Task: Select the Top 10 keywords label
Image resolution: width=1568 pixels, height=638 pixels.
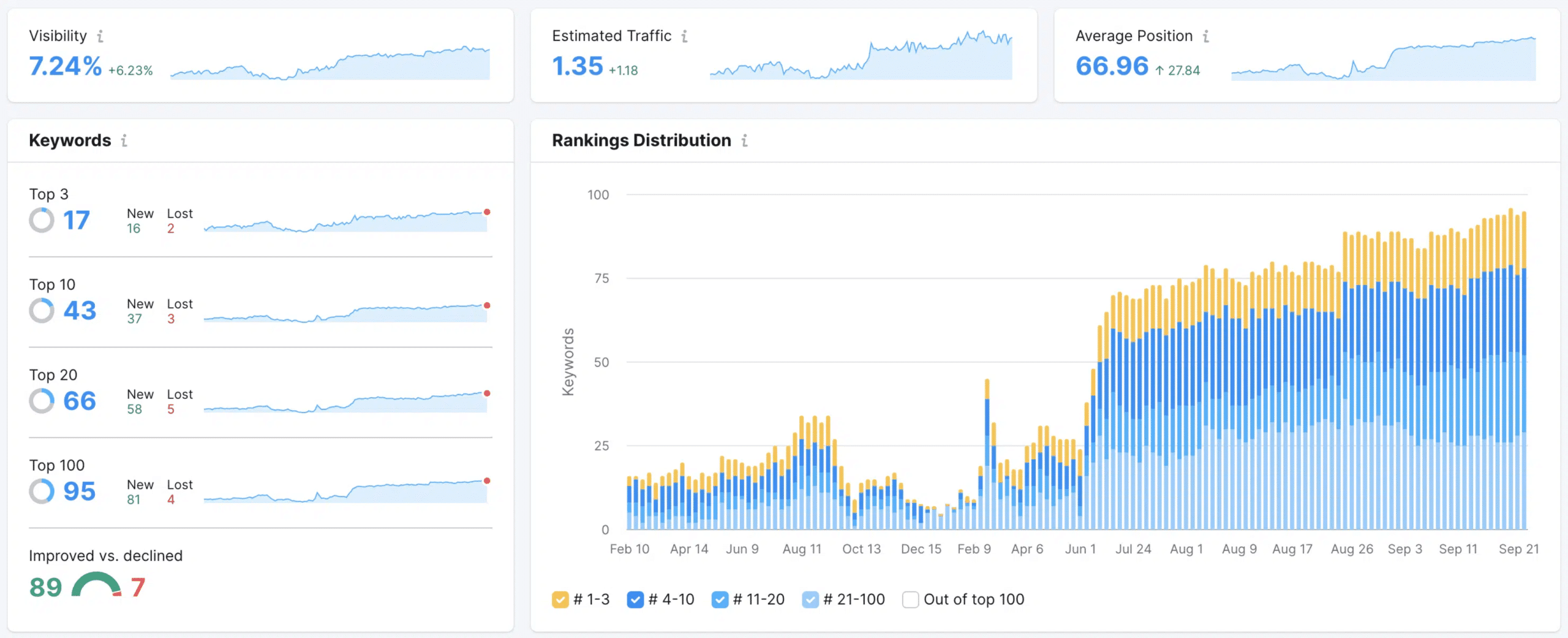Action: pyautogui.click(x=53, y=284)
